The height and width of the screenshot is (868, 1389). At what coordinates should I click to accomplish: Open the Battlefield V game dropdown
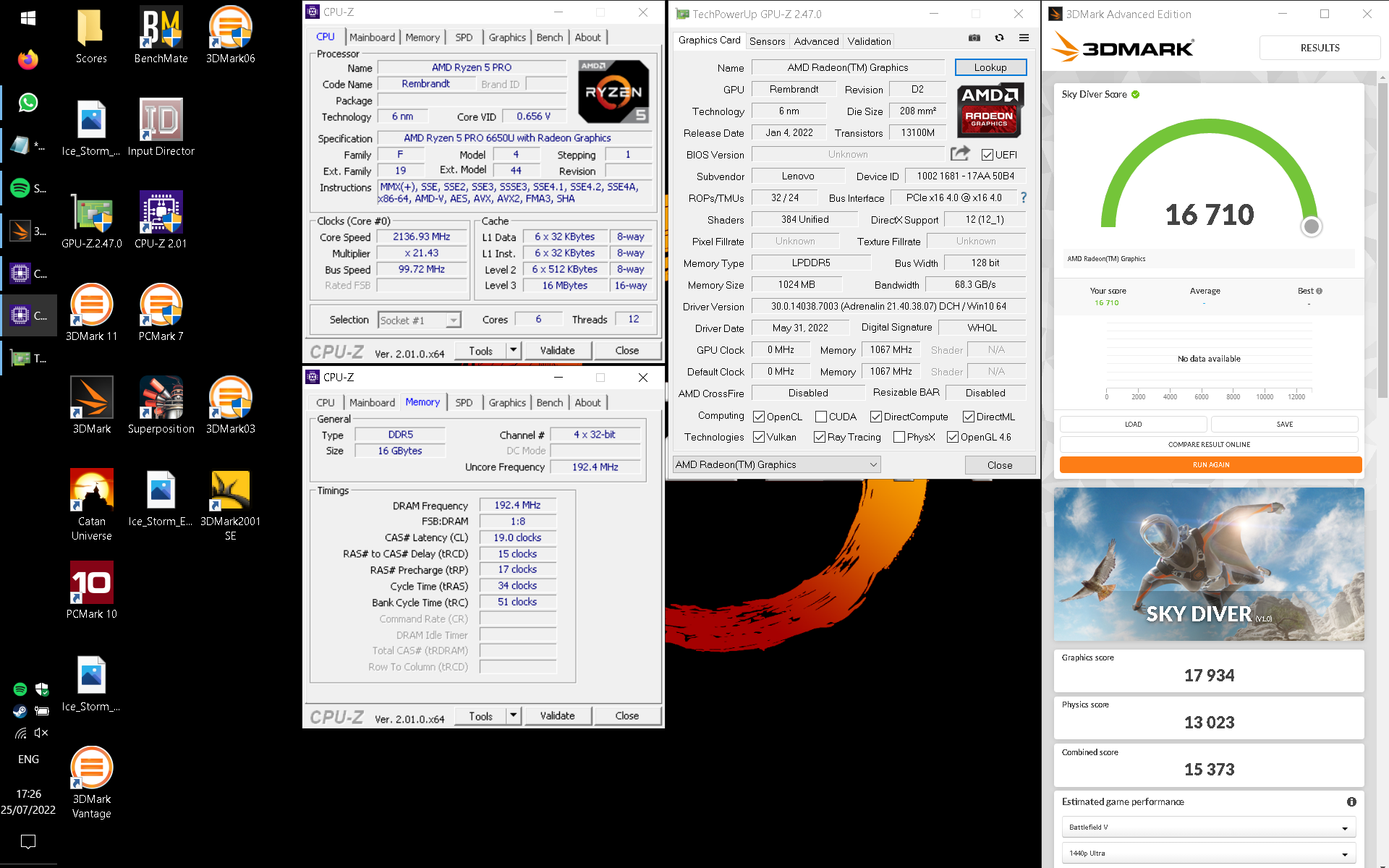pyautogui.click(x=1208, y=827)
